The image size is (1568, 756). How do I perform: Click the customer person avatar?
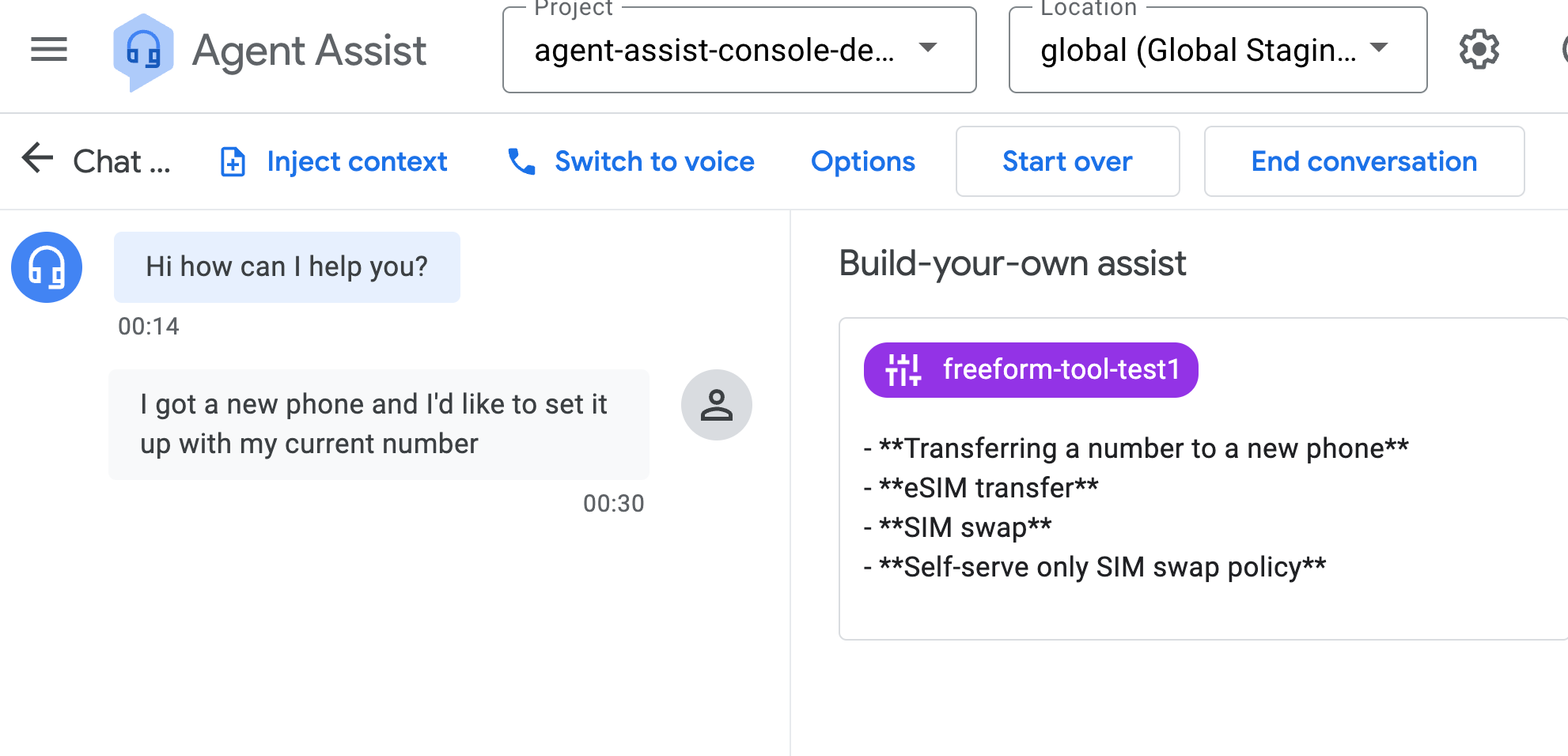pos(716,405)
